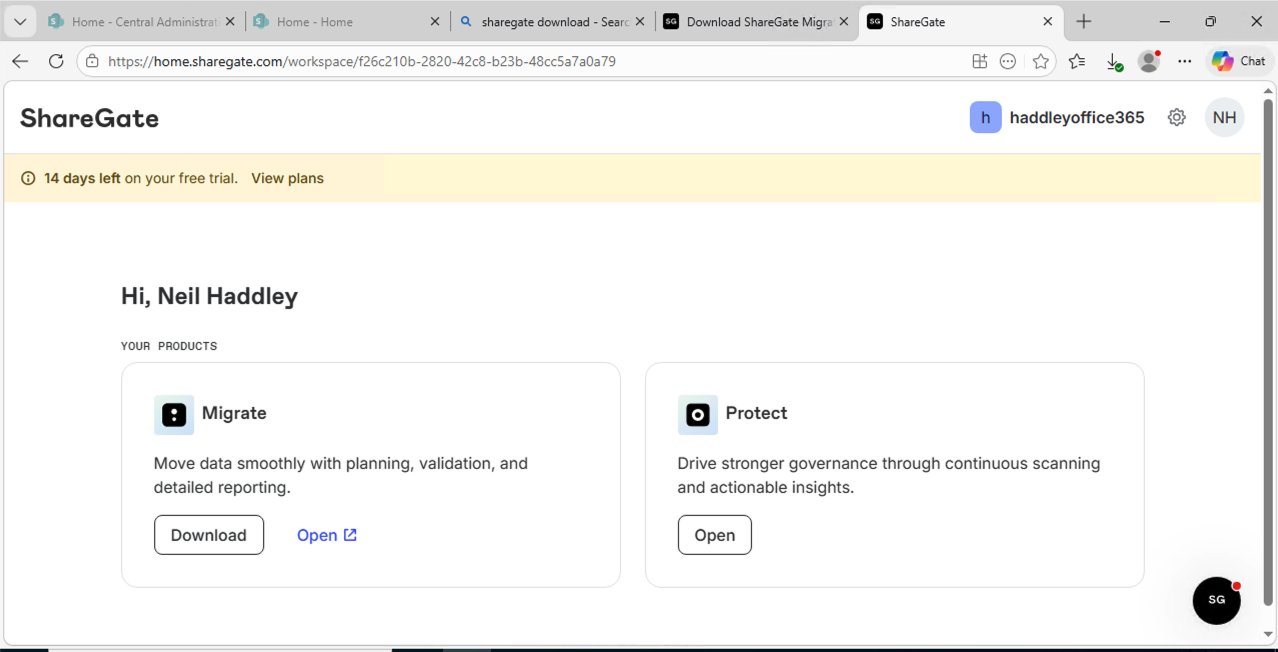1278x652 pixels.
Task: Open Migrate via the Open link
Action: [x=327, y=535]
